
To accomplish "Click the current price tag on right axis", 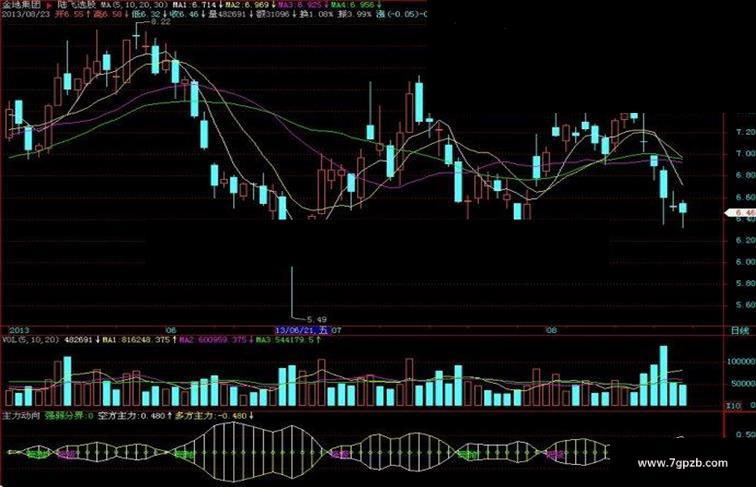I will coord(741,213).
